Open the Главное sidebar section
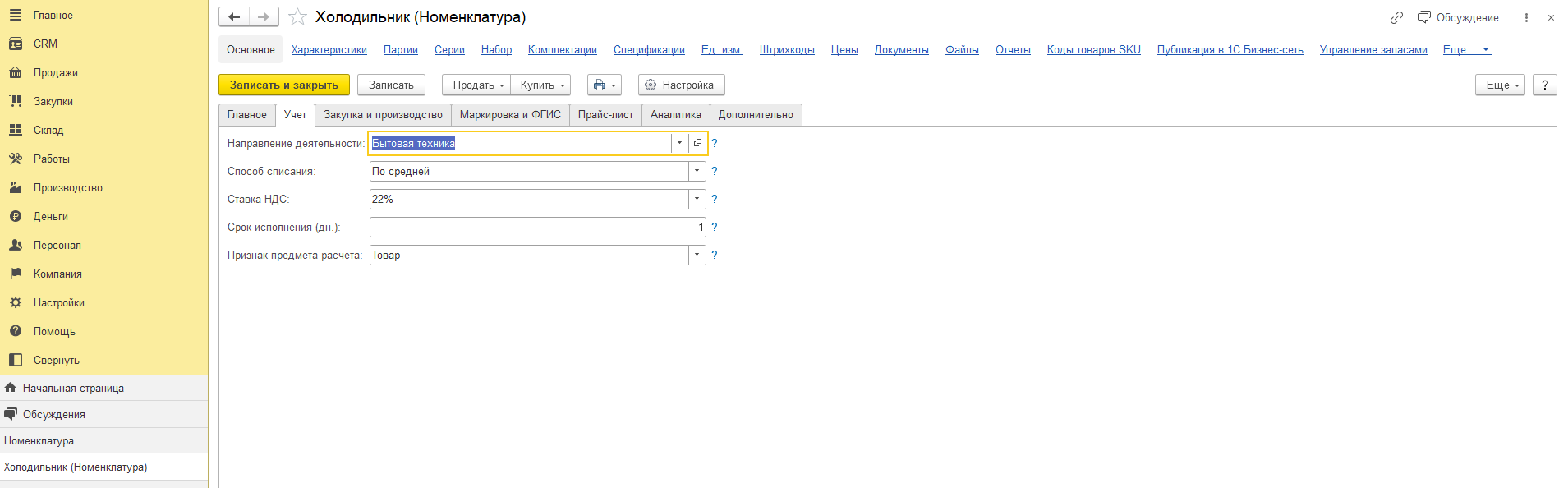 (x=53, y=15)
